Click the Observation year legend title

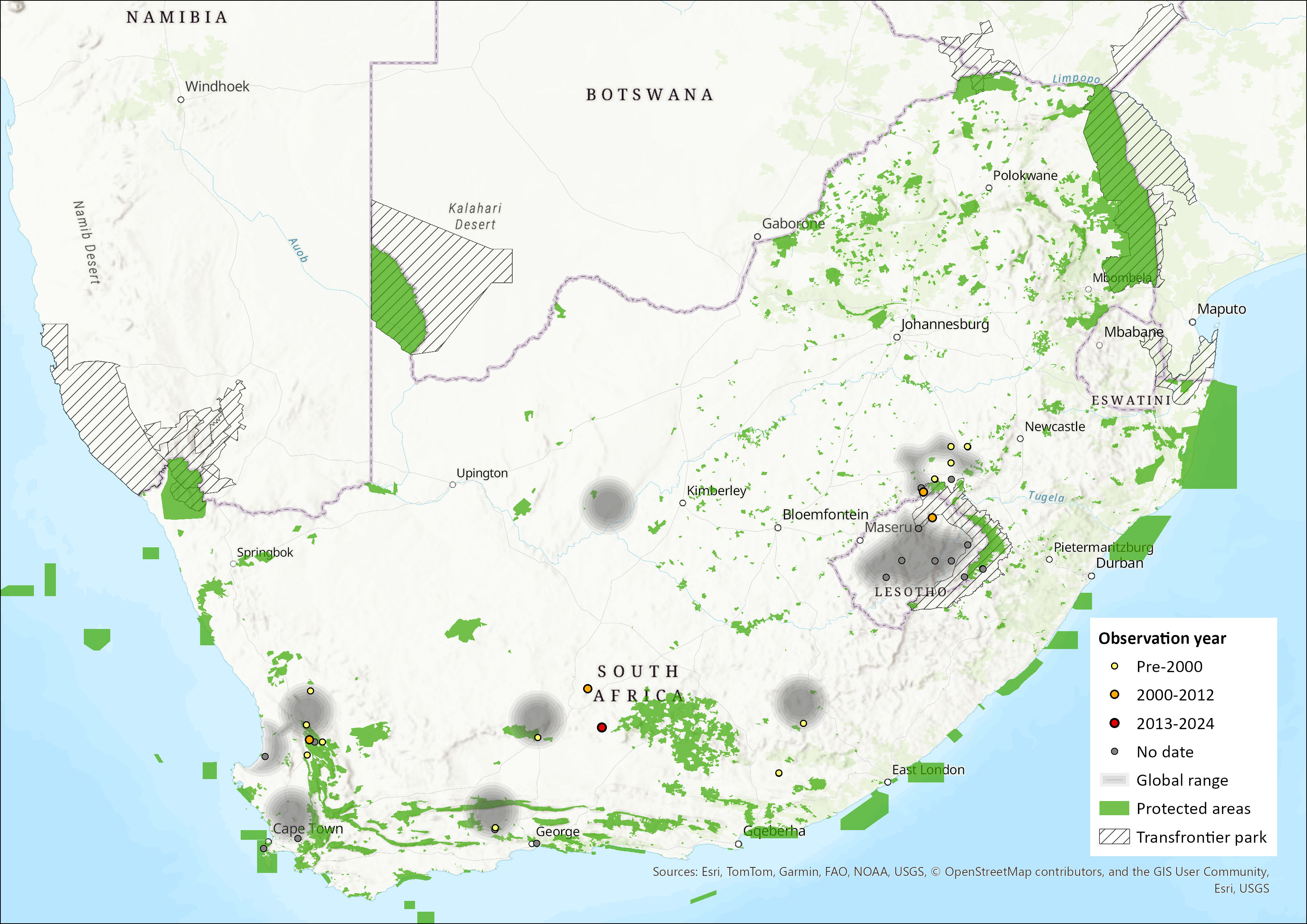point(1162,638)
